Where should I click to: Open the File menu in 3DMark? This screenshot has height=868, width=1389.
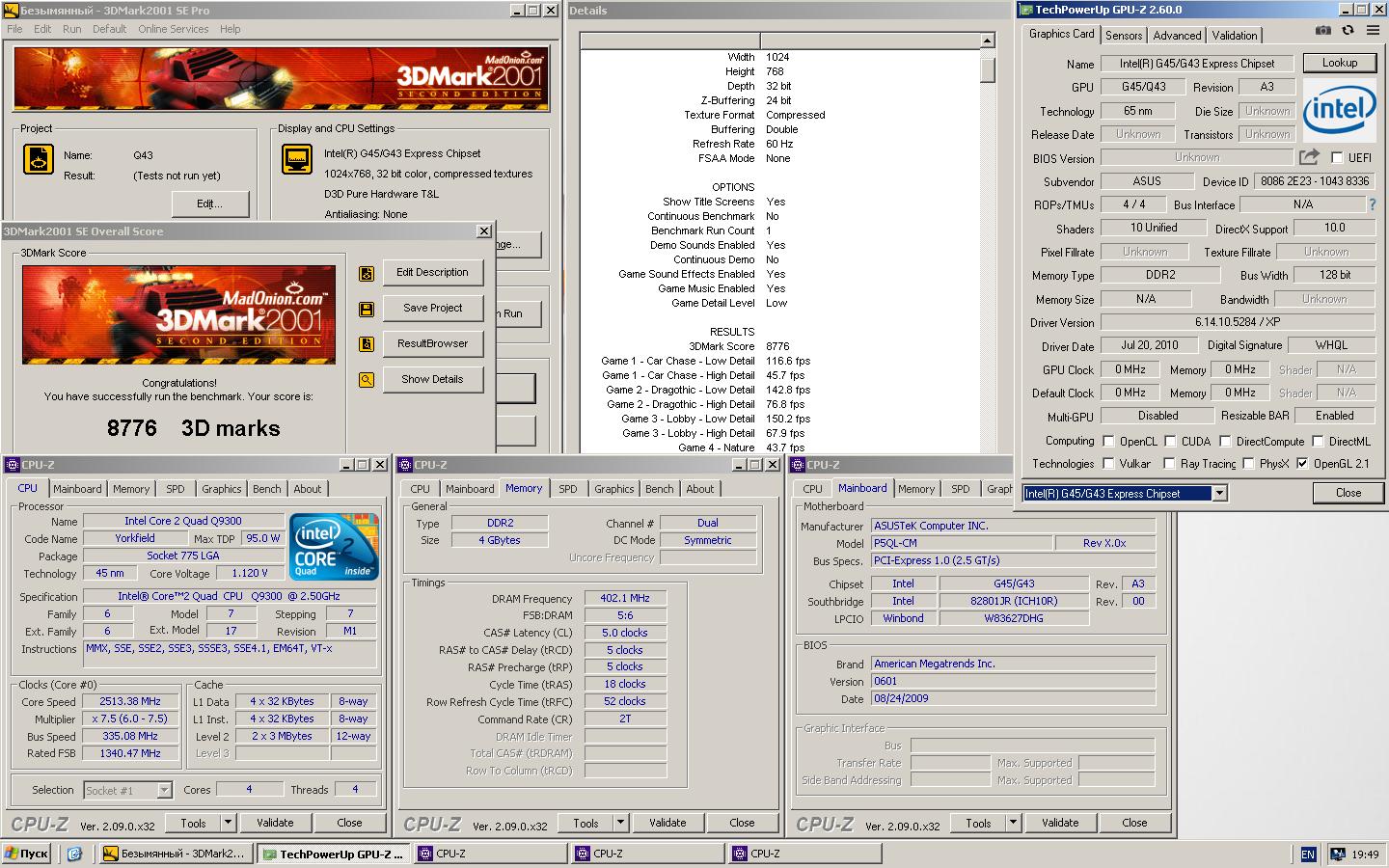tap(15, 29)
